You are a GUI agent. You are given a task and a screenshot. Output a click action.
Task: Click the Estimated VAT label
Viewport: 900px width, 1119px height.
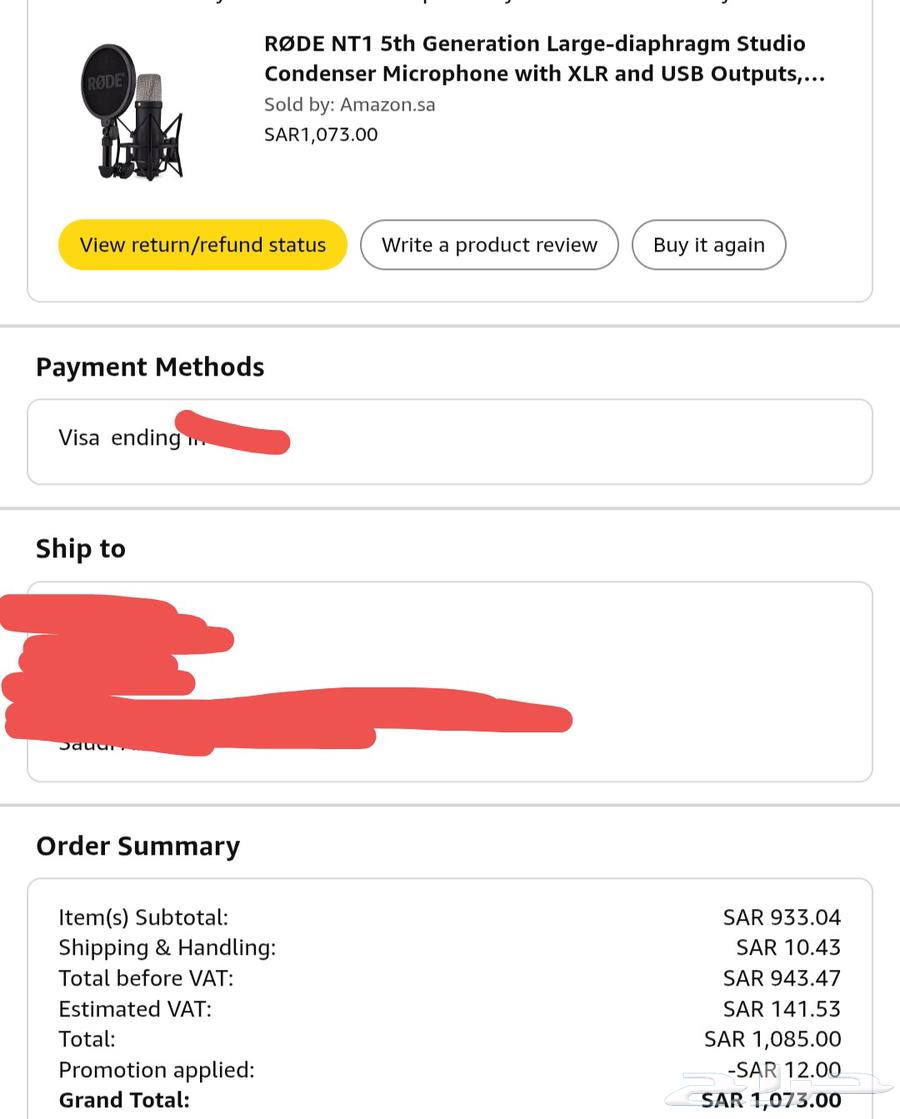tap(135, 1009)
